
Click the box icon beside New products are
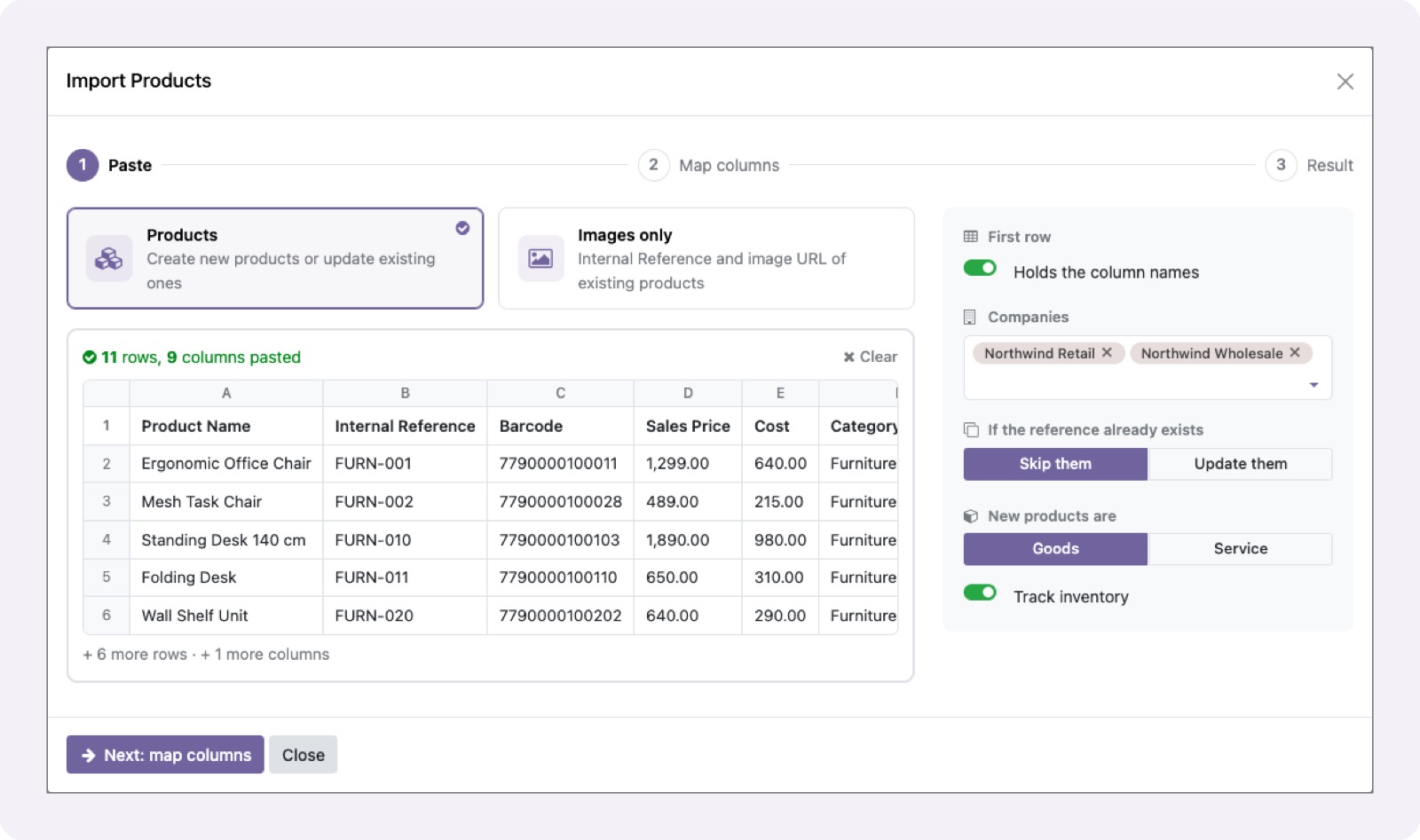tap(970, 516)
